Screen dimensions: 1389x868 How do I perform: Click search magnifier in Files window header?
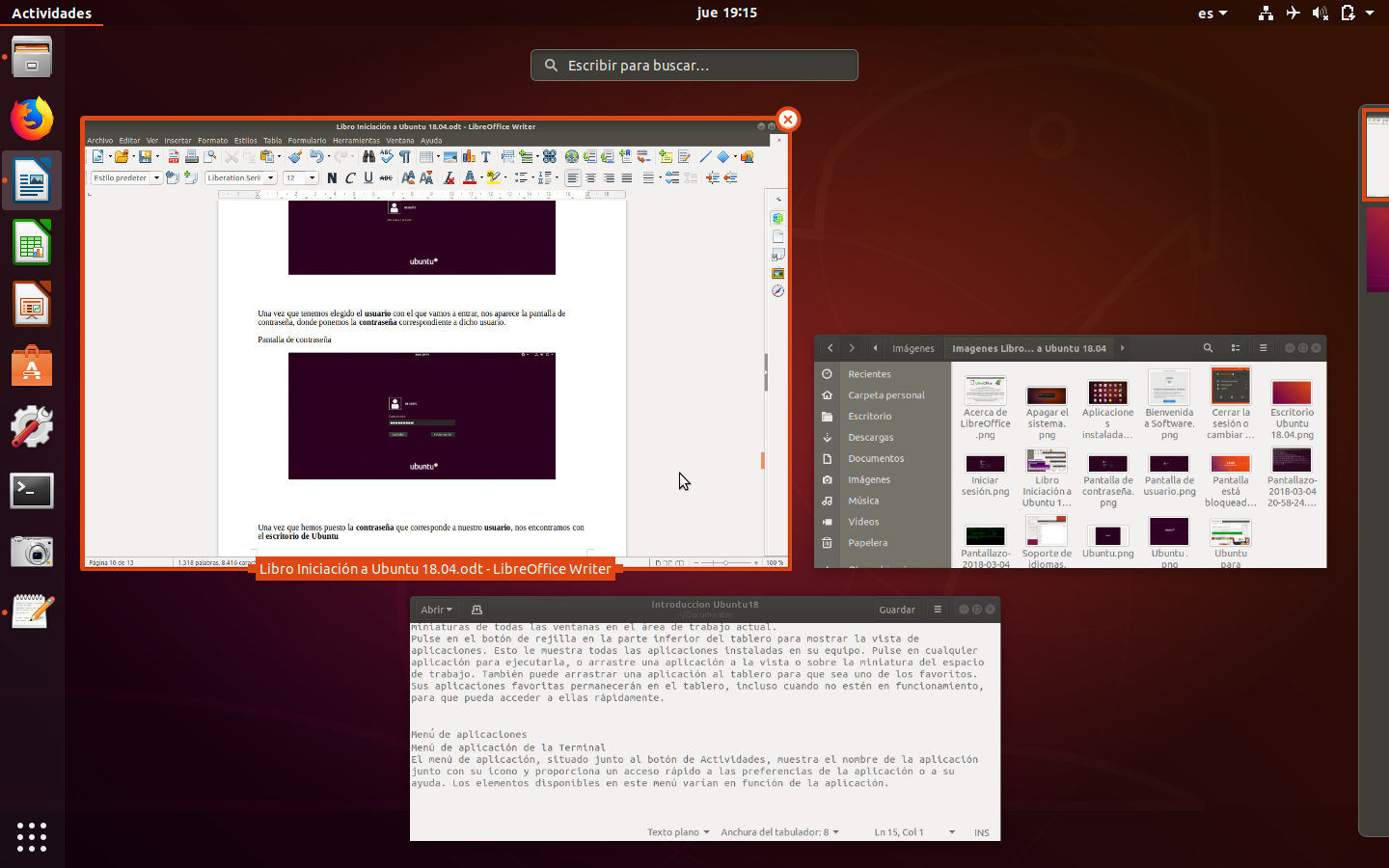(1208, 348)
